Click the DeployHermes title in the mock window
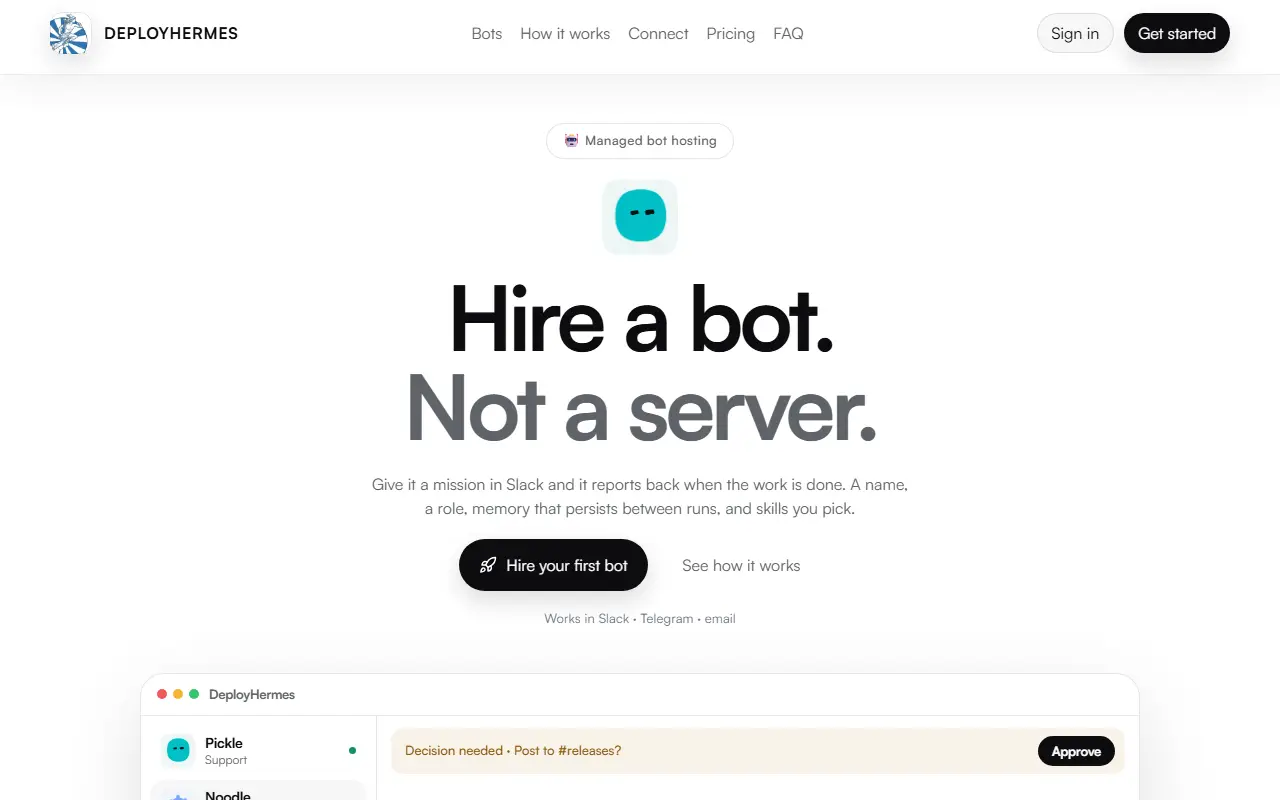The width and height of the screenshot is (1280, 800). [252, 694]
